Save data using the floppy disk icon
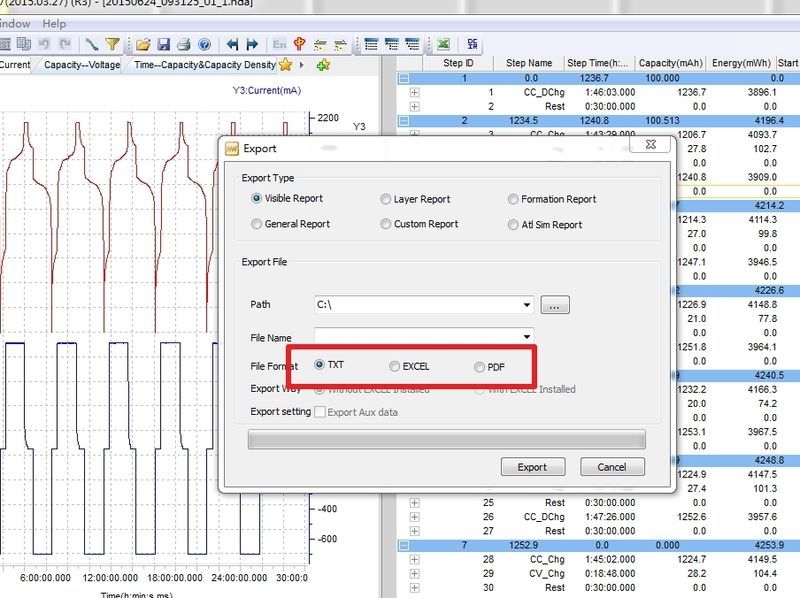The image size is (800, 598). pyautogui.click(x=163, y=44)
